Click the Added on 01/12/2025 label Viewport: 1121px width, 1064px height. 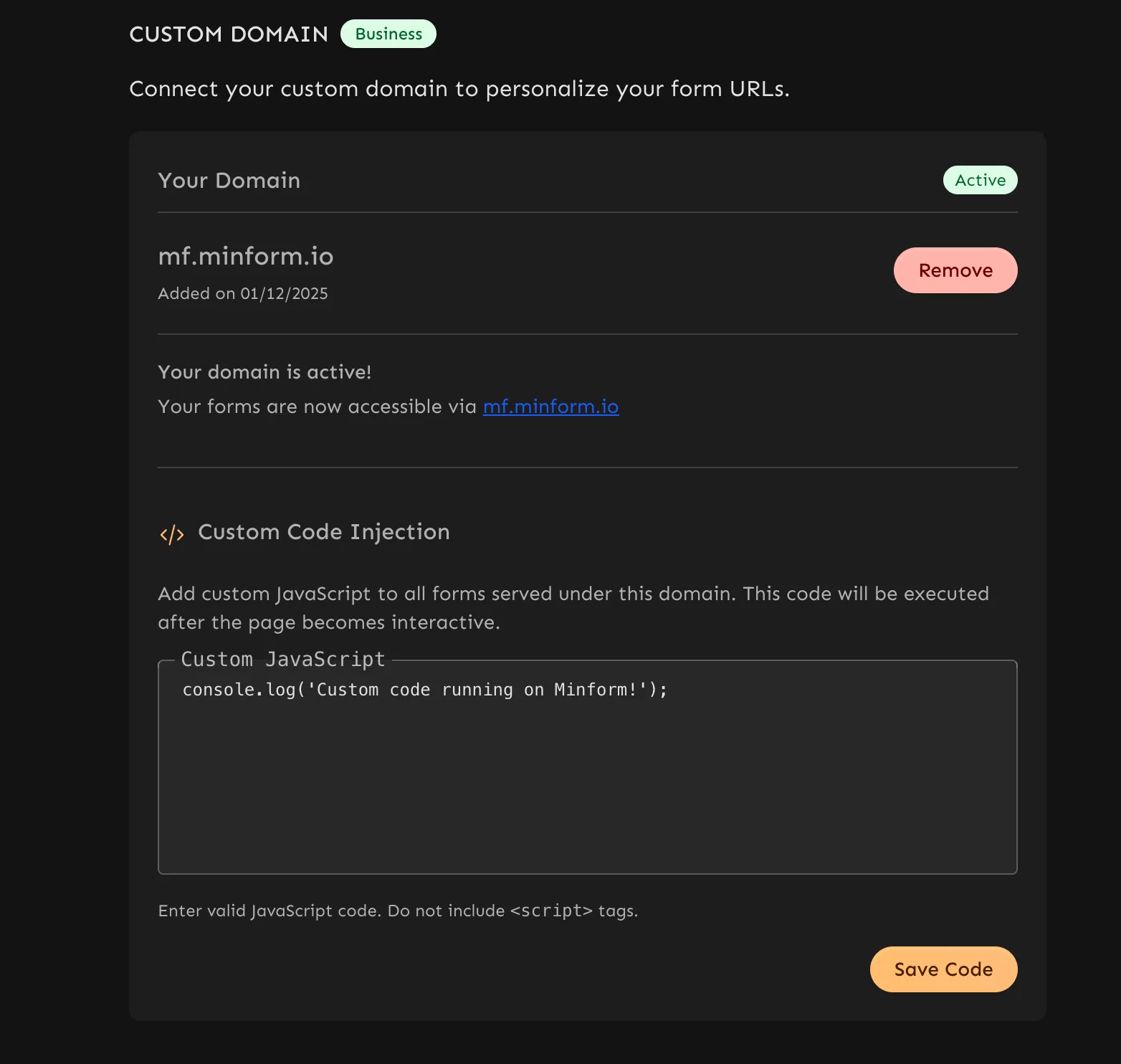point(242,293)
